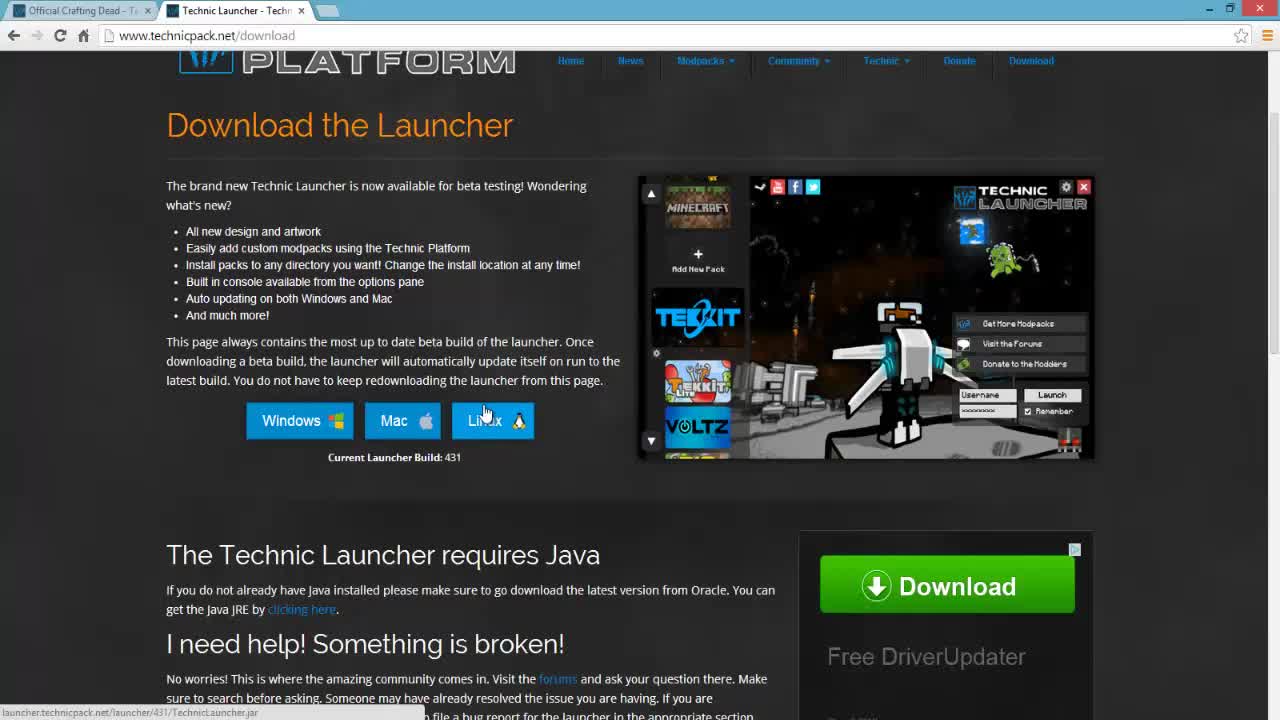
Task: Click Get More Modpacks in preview
Action: pos(1018,324)
